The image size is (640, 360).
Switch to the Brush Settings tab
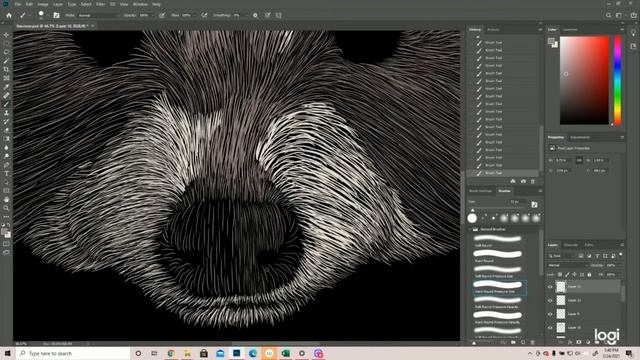(480, 191)
